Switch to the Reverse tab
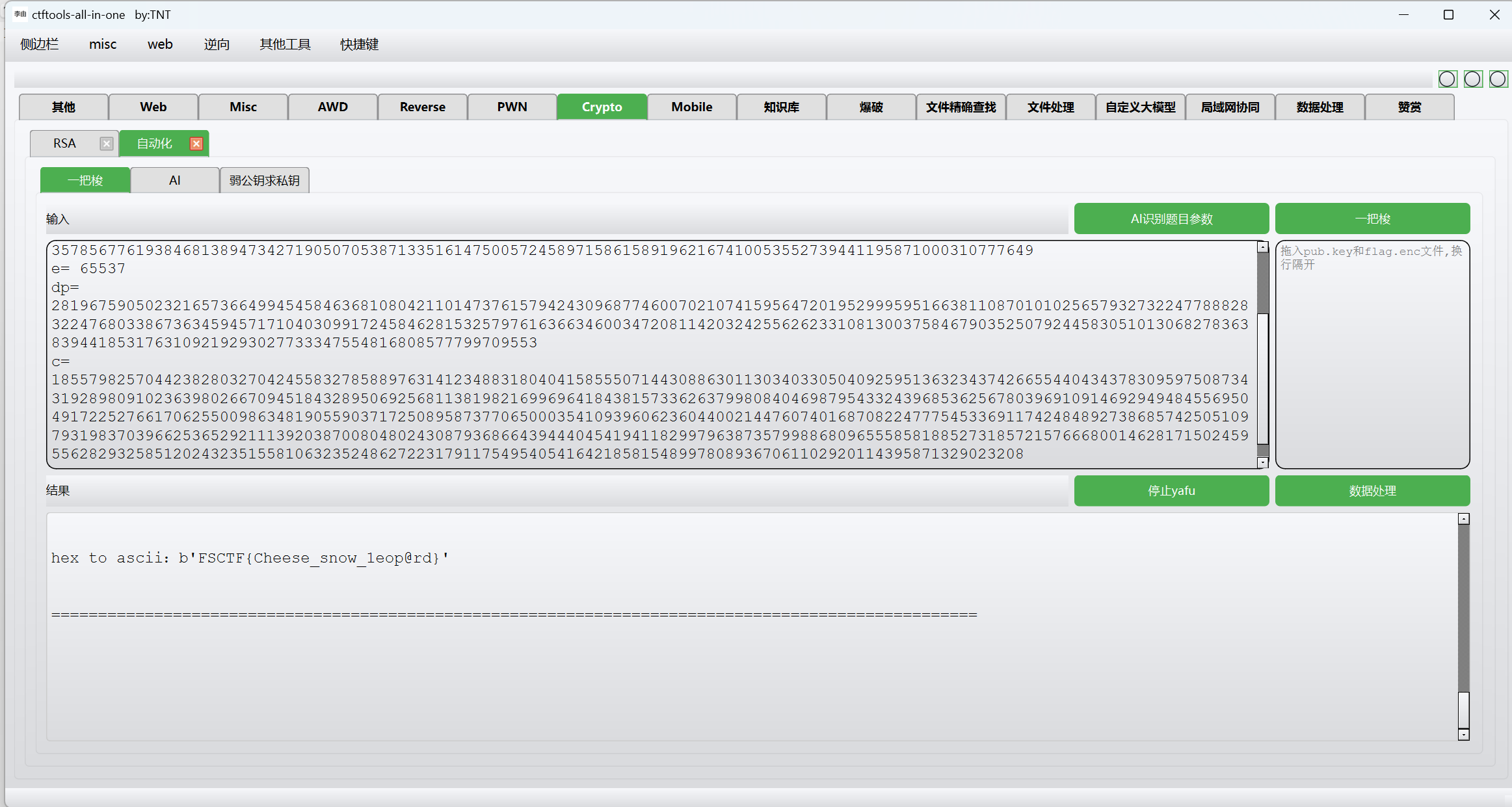1512x807 pixels. [423, 107]
